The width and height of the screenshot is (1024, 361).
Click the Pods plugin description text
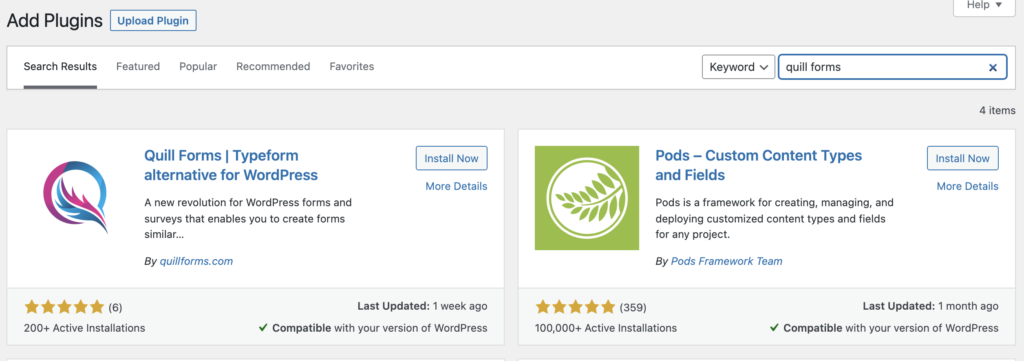775,218
